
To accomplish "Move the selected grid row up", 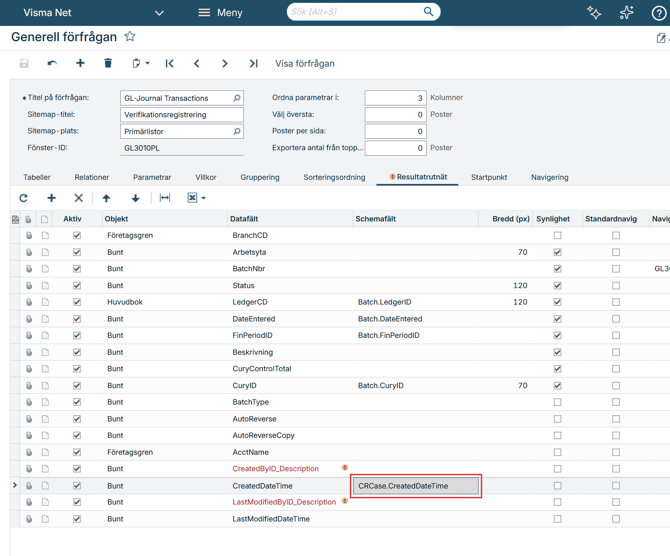I will click(x=106, y=198).
